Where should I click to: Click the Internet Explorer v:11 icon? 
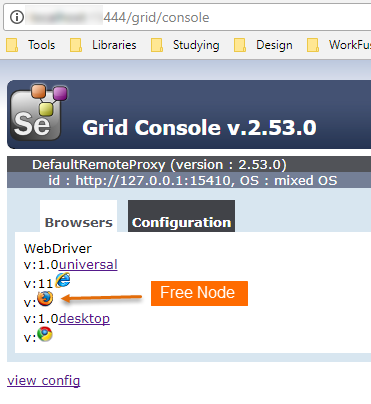tap(63, 280)
